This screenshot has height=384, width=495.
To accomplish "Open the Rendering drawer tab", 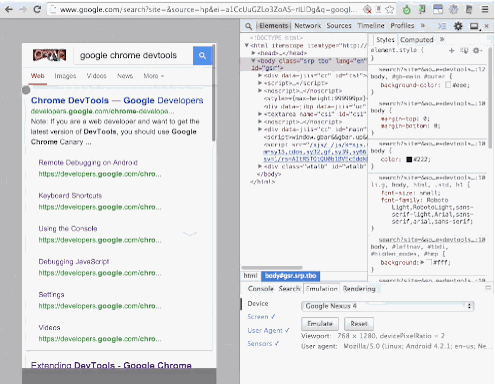I will tap(359, 289).
